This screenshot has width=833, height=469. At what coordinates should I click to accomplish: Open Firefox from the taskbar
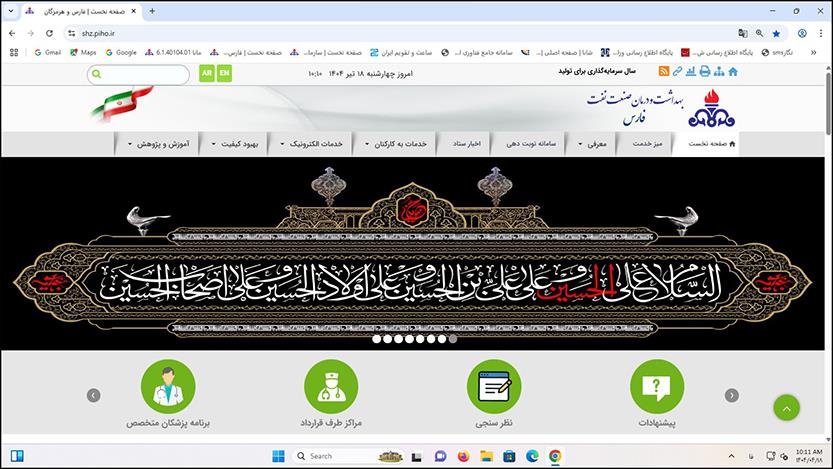point(463,456)
